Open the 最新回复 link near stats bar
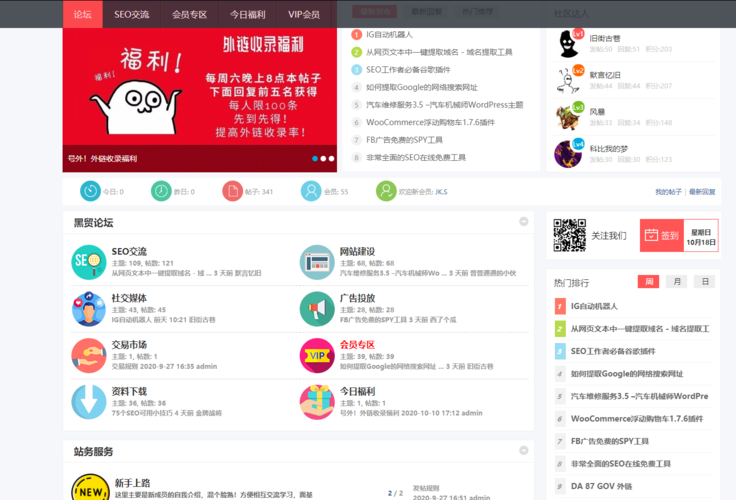Viewport: 736px width, 500px height. pos(702,192)
